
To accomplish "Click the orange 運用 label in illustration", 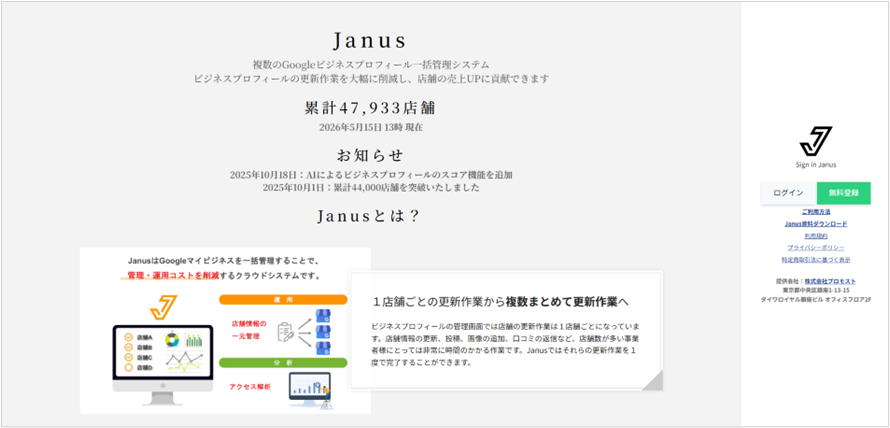I will [283, 299].
